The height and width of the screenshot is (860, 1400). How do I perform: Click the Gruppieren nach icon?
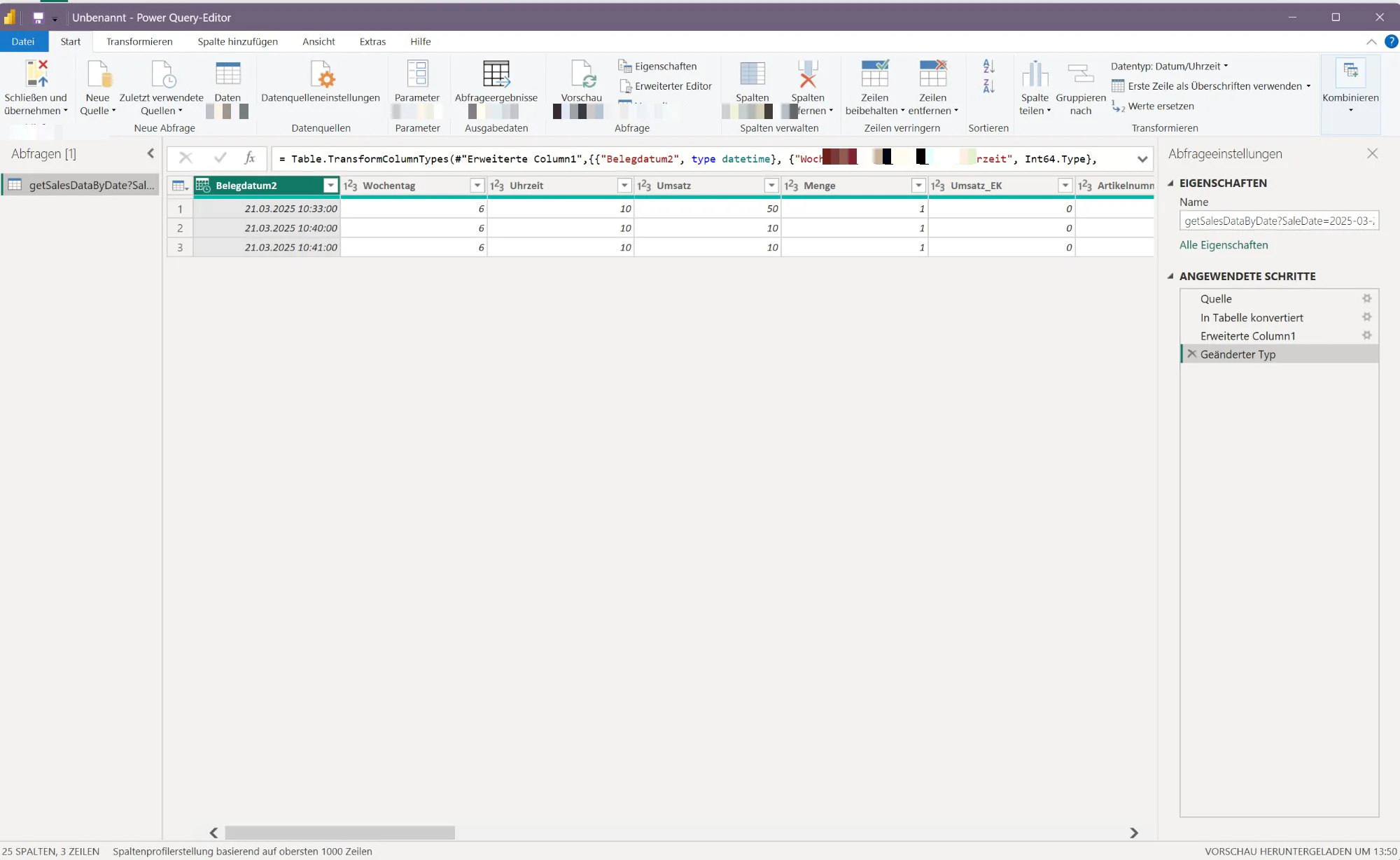click(1081, 74)
